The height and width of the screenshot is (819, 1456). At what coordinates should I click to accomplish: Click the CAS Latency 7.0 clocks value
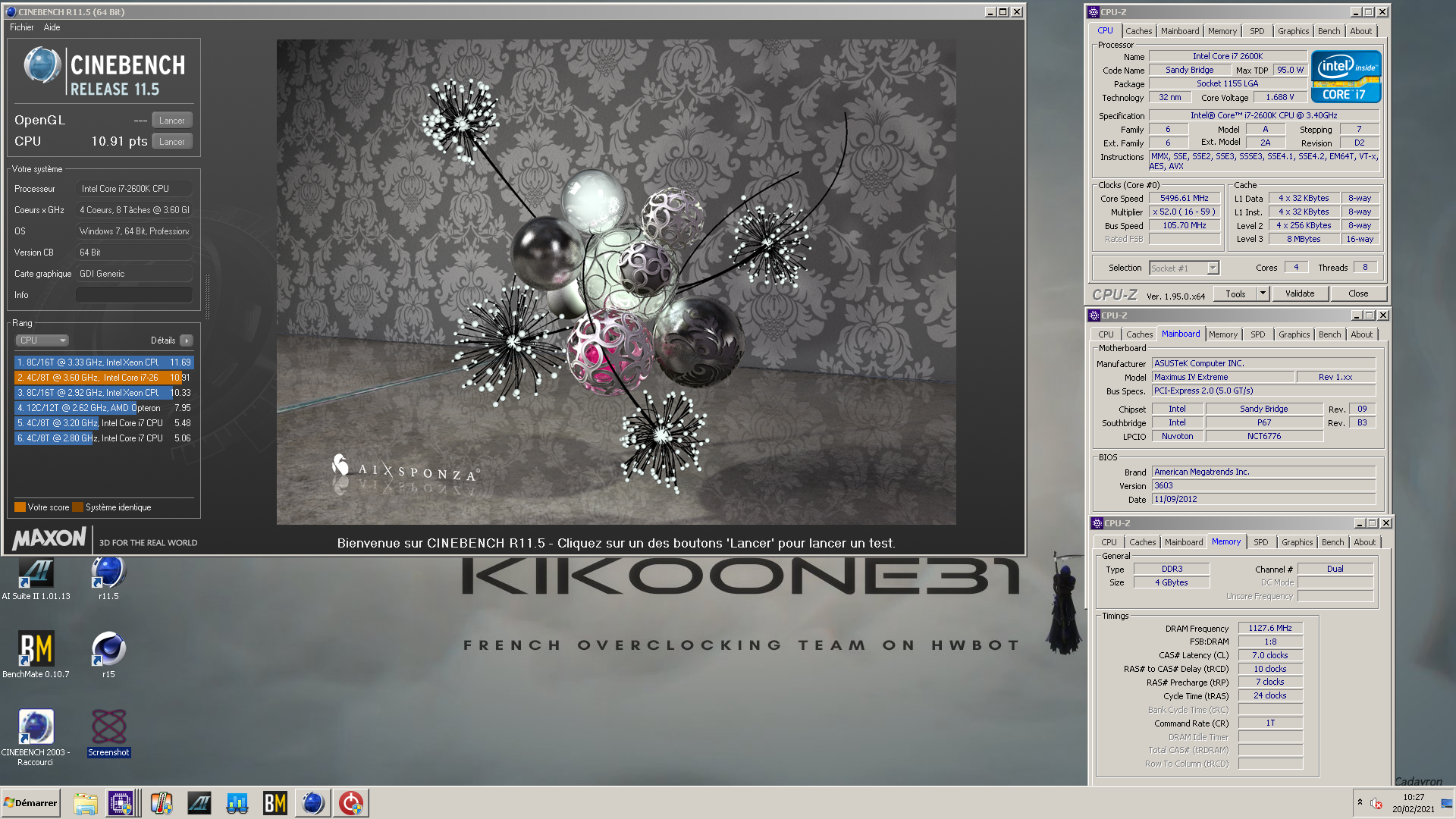pyautogui.click(x=1270, y=656)
